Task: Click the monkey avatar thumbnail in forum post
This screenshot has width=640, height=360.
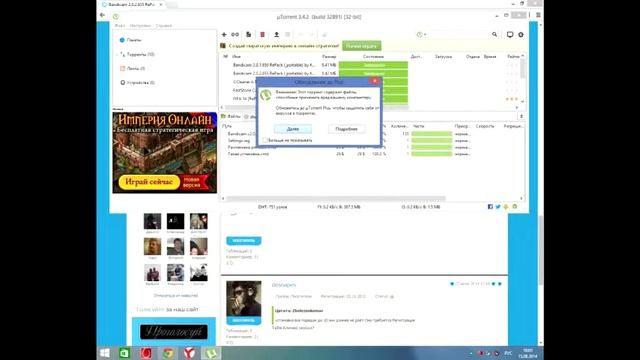Action: pos(244,298)
